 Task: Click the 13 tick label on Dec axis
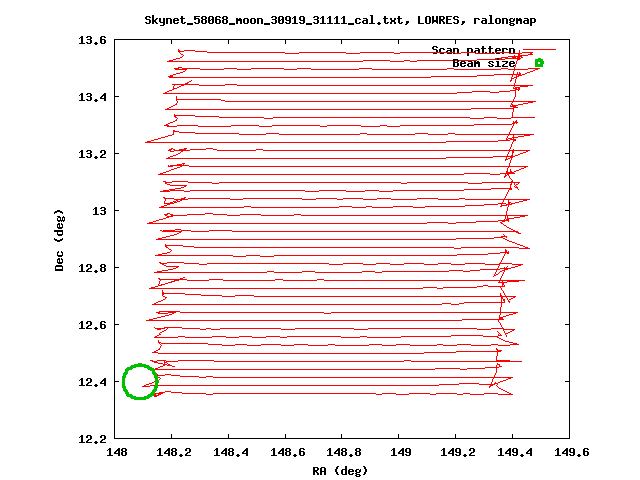click(99, 211)
